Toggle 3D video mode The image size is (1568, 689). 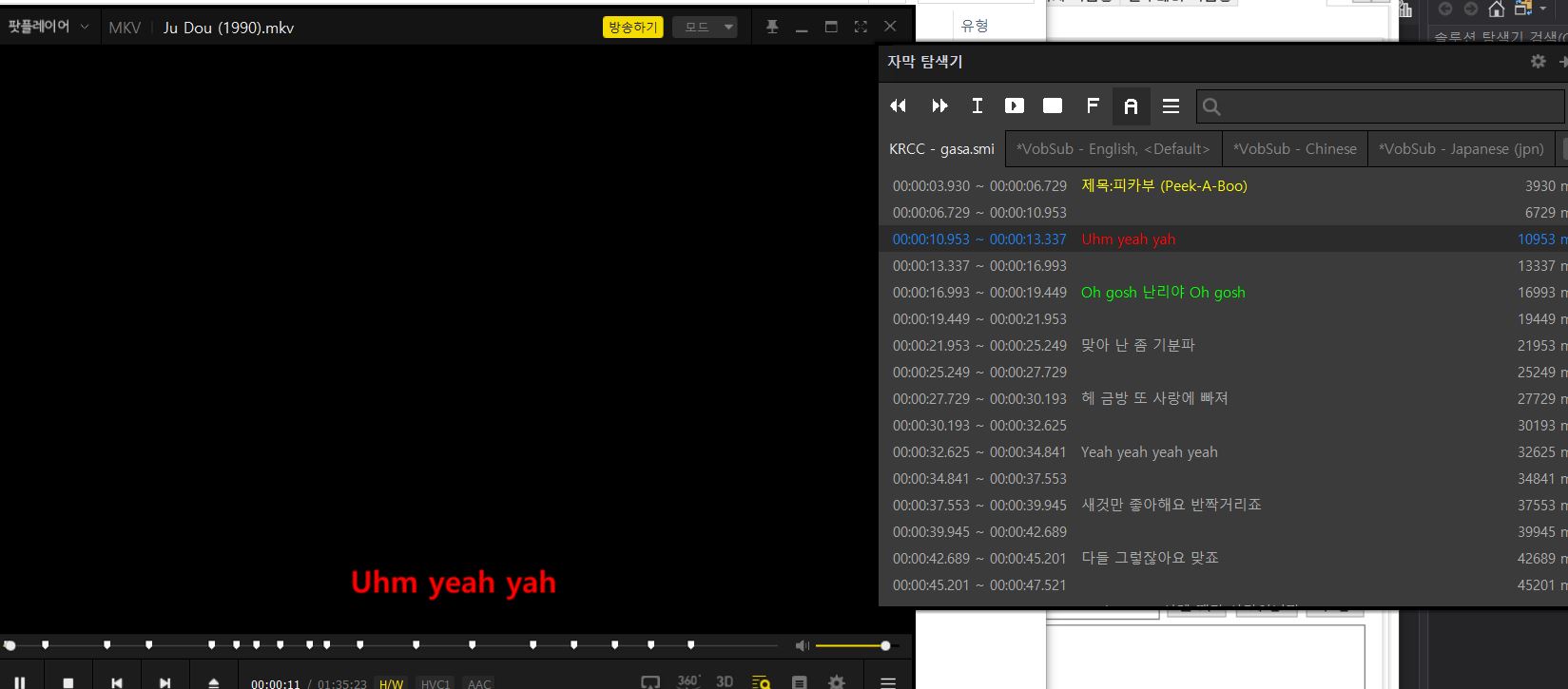click(725, 681)
